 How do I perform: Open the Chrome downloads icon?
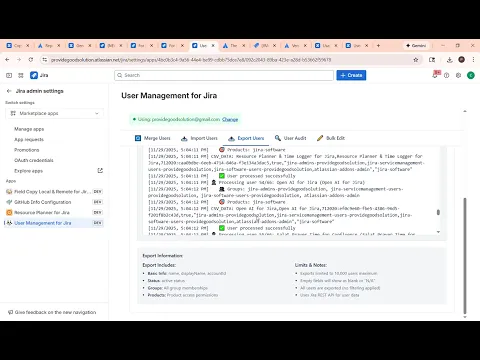pos(449,60)
